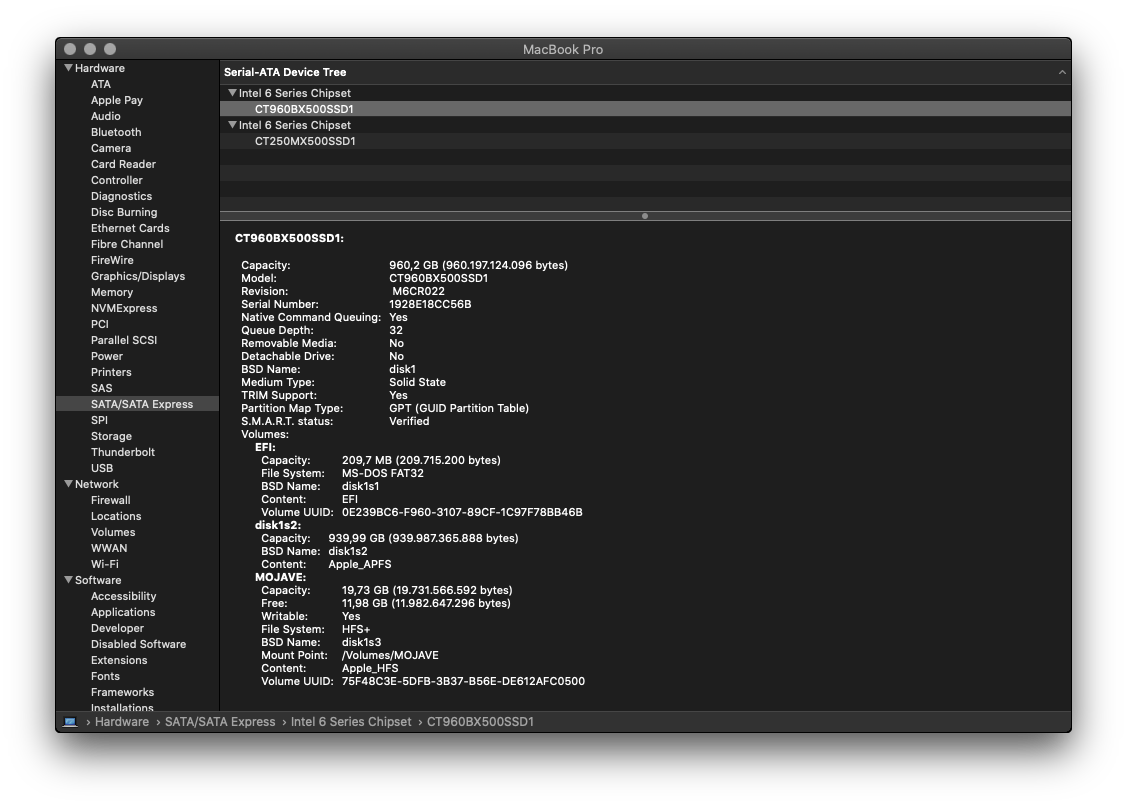Click SATA/SATA Express in the path bar
The height and width of the screenshot is (806, 1127).
coord(220,722)
